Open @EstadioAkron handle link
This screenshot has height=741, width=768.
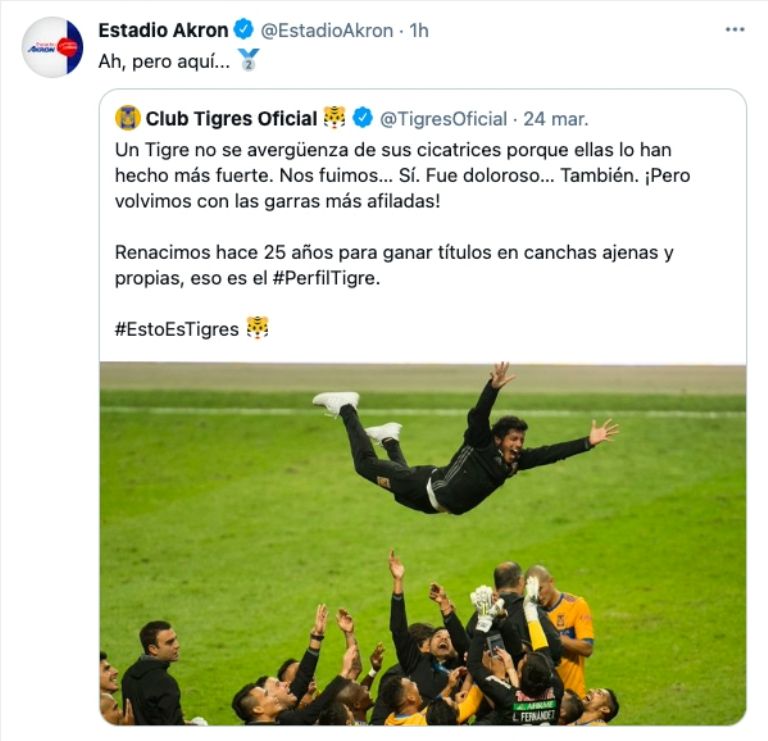[x=327, y=30]
